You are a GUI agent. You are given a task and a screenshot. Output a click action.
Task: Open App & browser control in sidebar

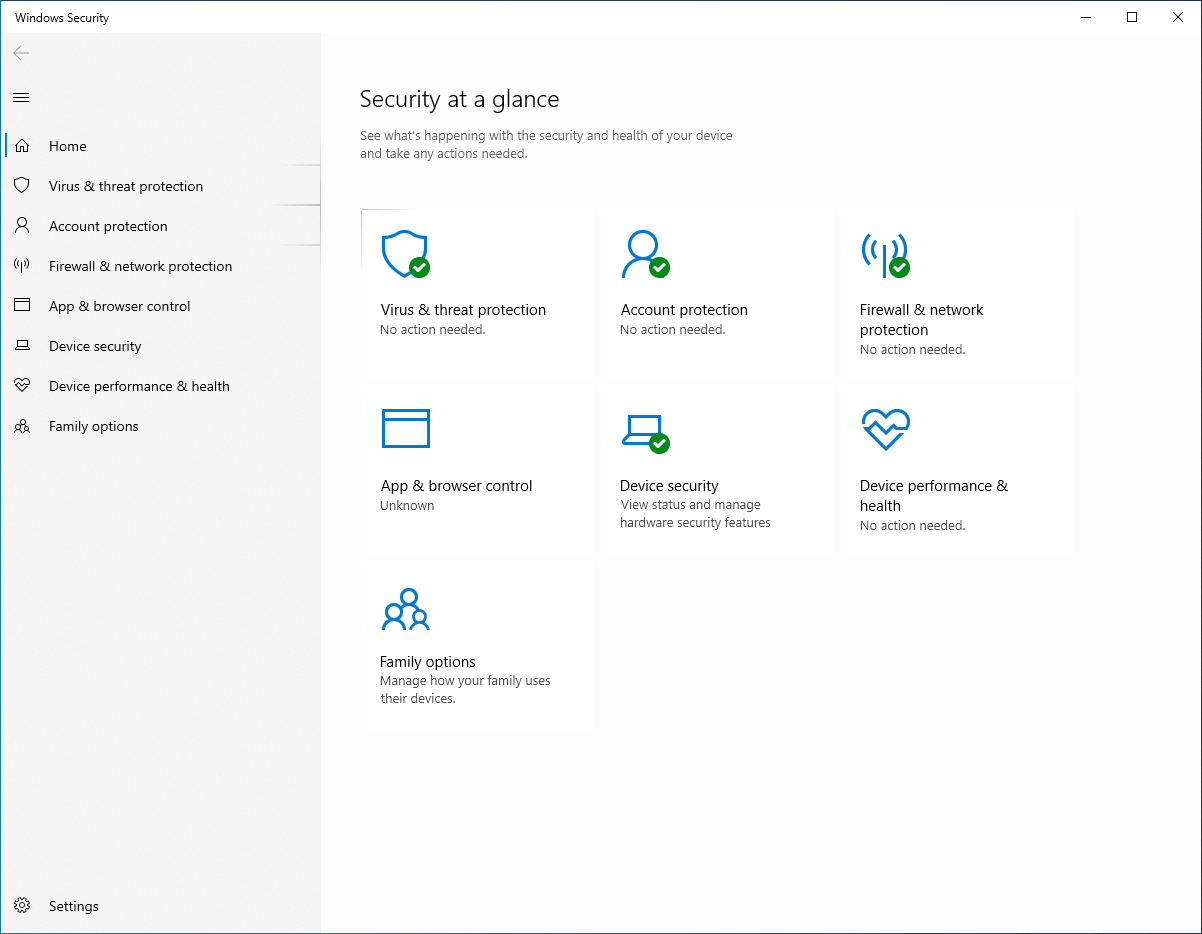click(161, 306)
